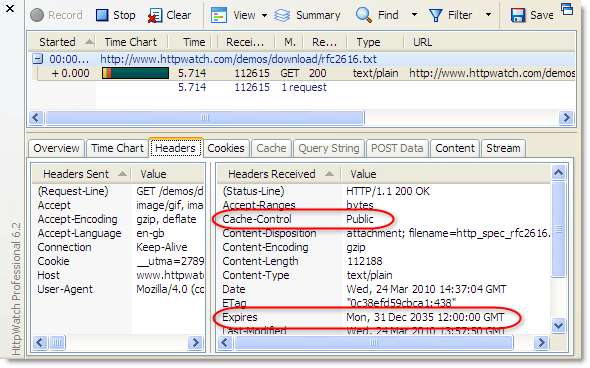Select the Content-Type received header row
Image resolution: width=590 pixels, height=368 pixels.
(x=384, y=275)
